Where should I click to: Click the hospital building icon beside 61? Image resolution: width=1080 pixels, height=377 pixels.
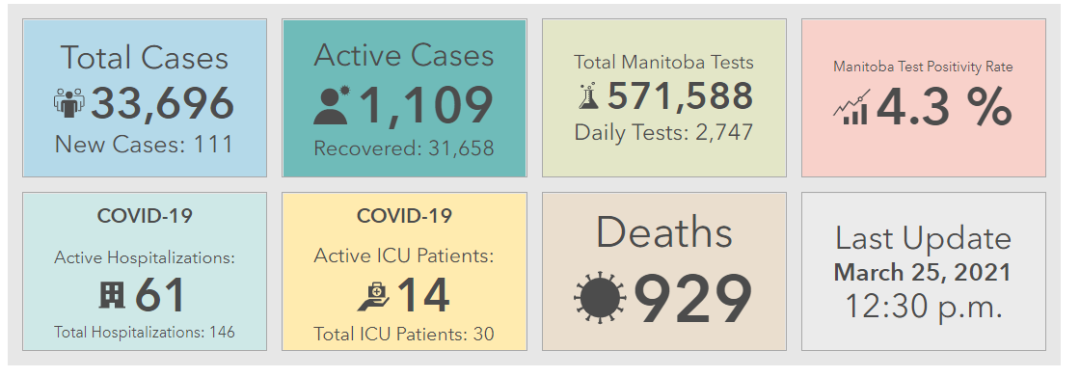[x=112, y=296]
